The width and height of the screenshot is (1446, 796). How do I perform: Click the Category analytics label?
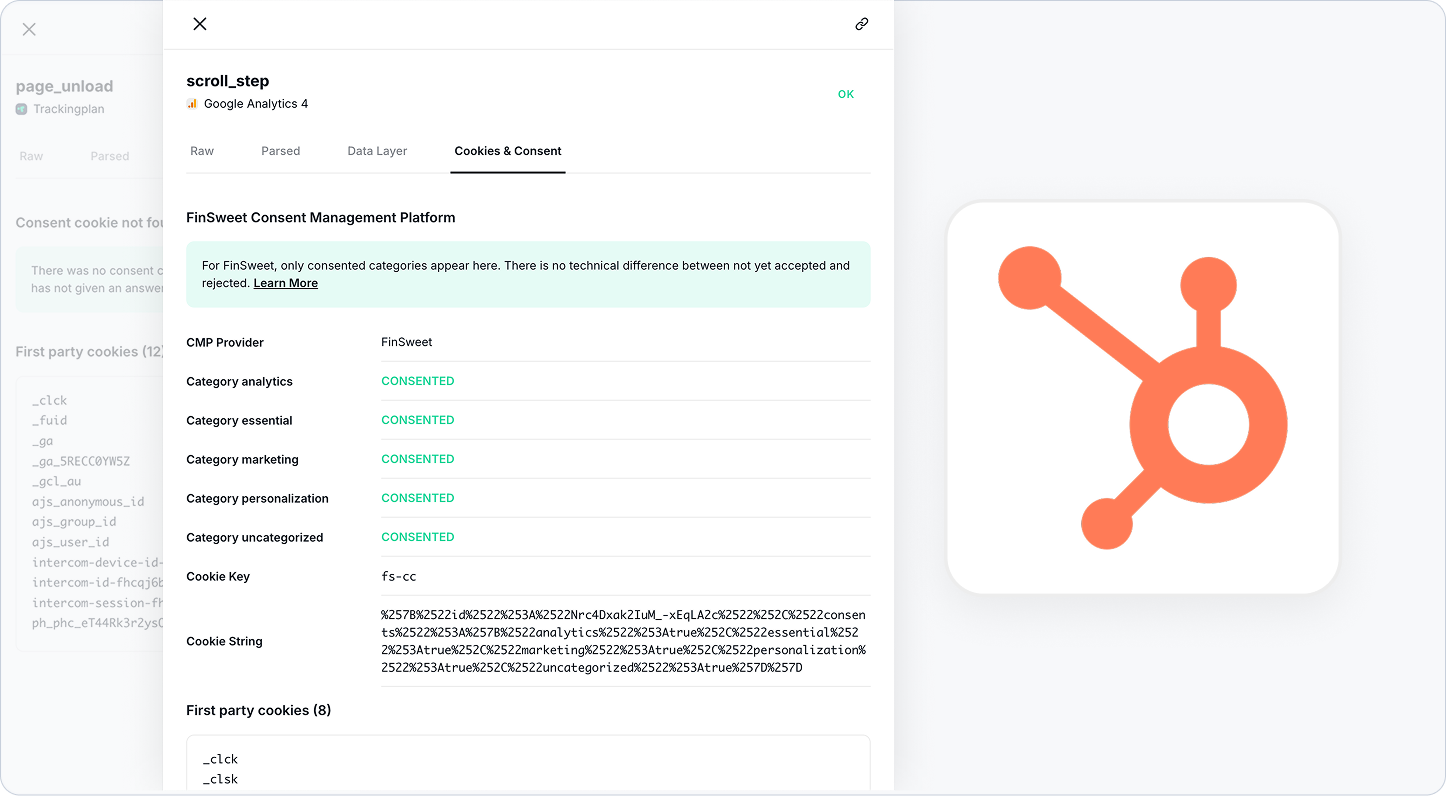(240, 381)
